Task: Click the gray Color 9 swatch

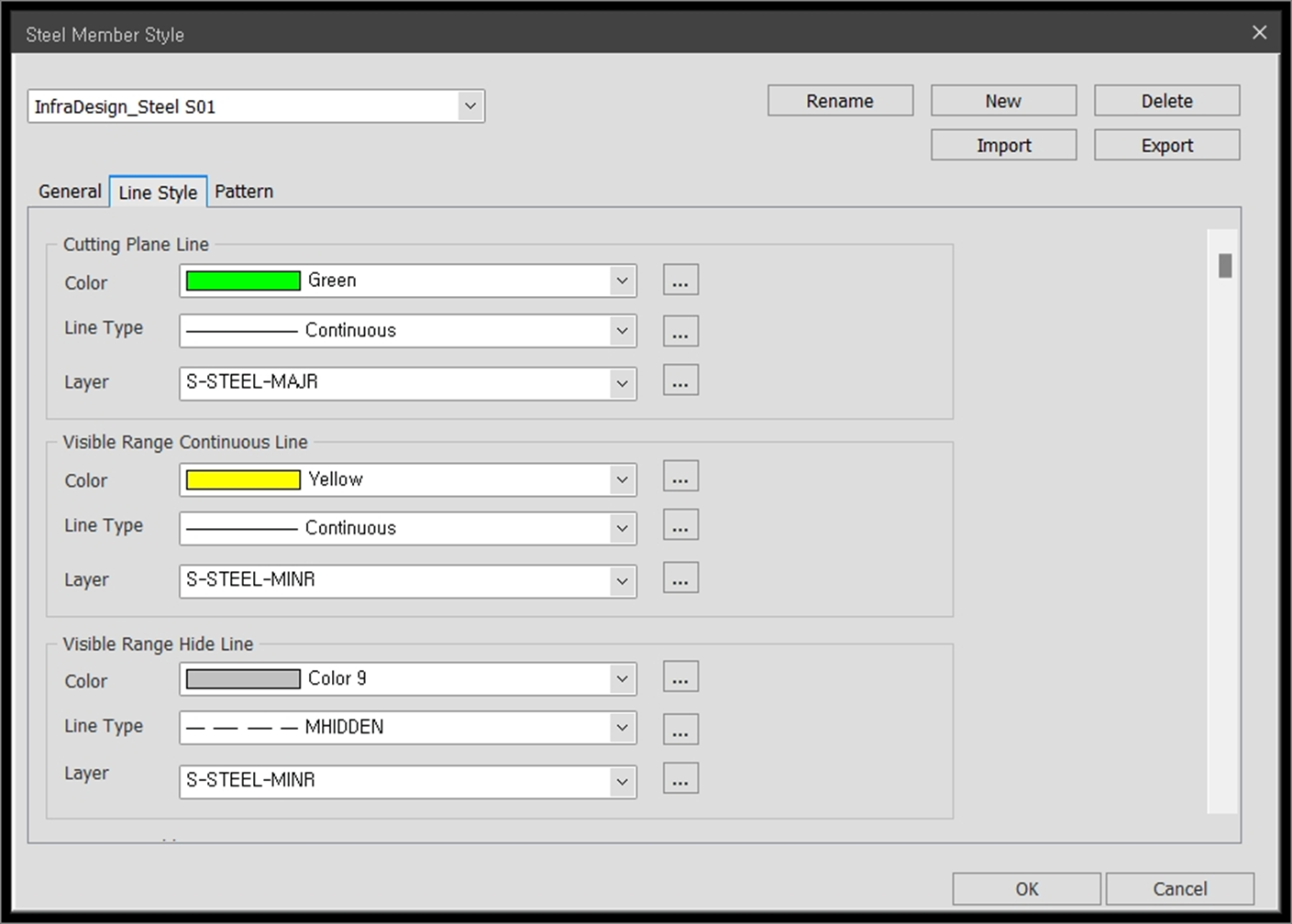Action: [x=243, y=678]
